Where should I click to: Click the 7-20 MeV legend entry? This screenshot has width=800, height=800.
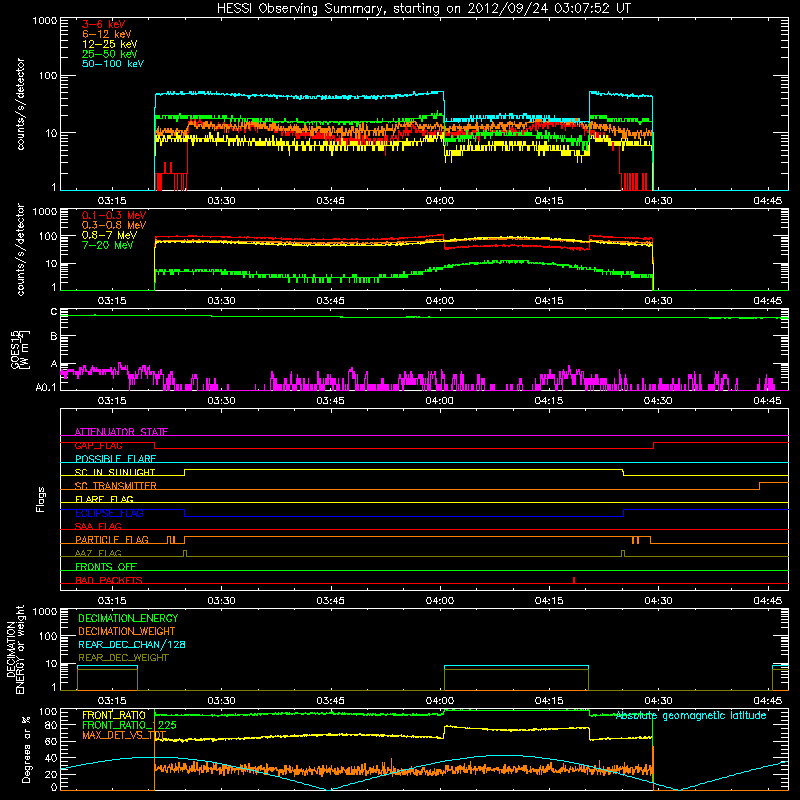[x=108, y=245]
